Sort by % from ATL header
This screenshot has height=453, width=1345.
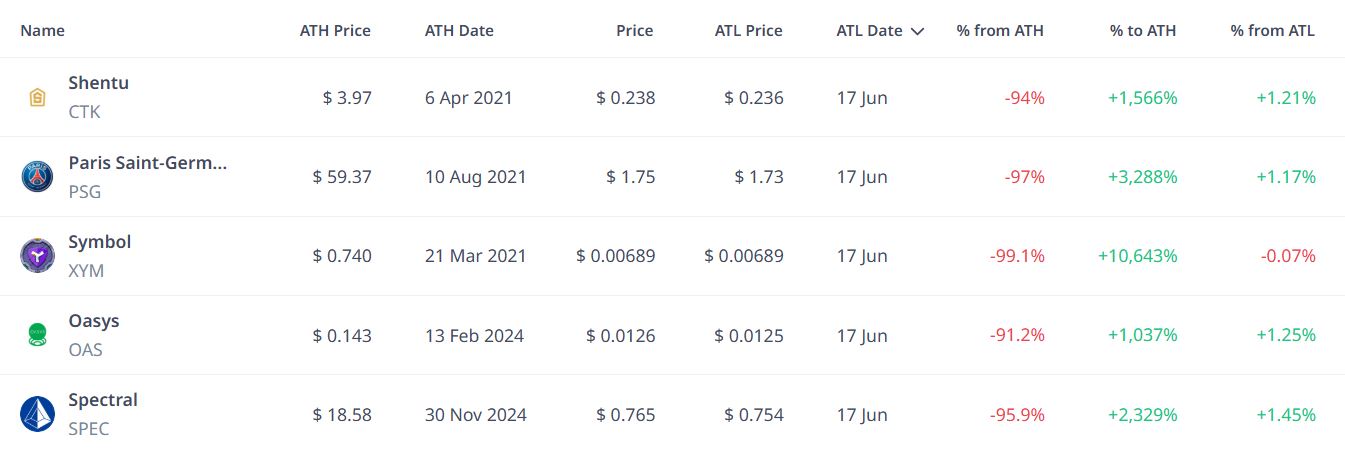click(1273, 31)
